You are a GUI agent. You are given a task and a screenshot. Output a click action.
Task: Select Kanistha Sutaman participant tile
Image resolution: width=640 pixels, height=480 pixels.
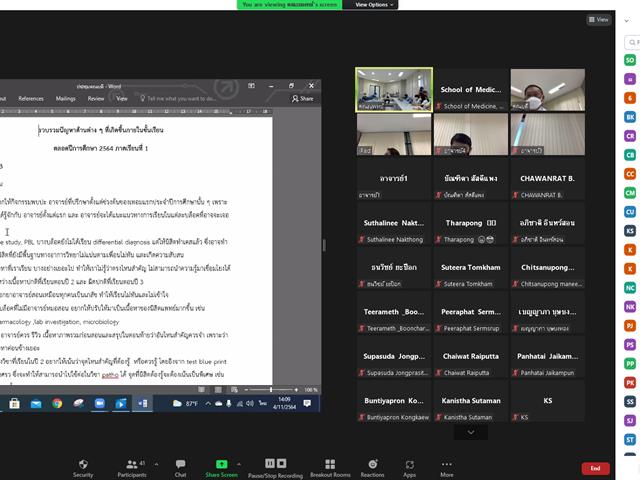(x=471, y=401)
